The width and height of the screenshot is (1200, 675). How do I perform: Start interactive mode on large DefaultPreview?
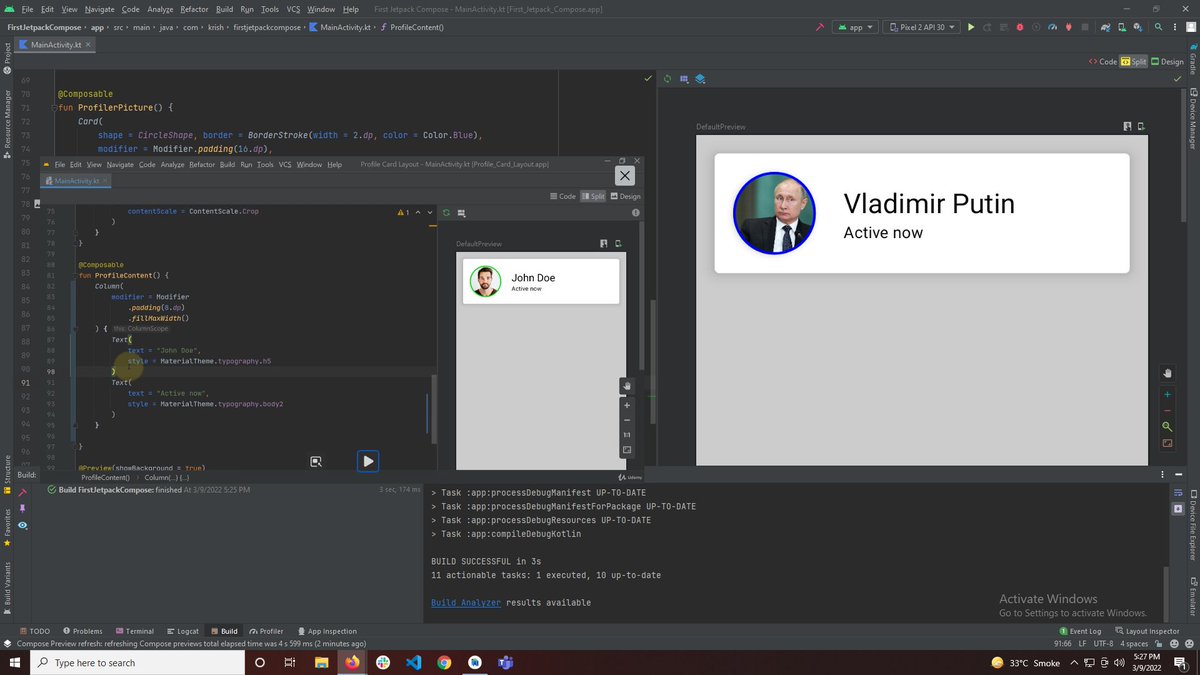(1127, 126)
